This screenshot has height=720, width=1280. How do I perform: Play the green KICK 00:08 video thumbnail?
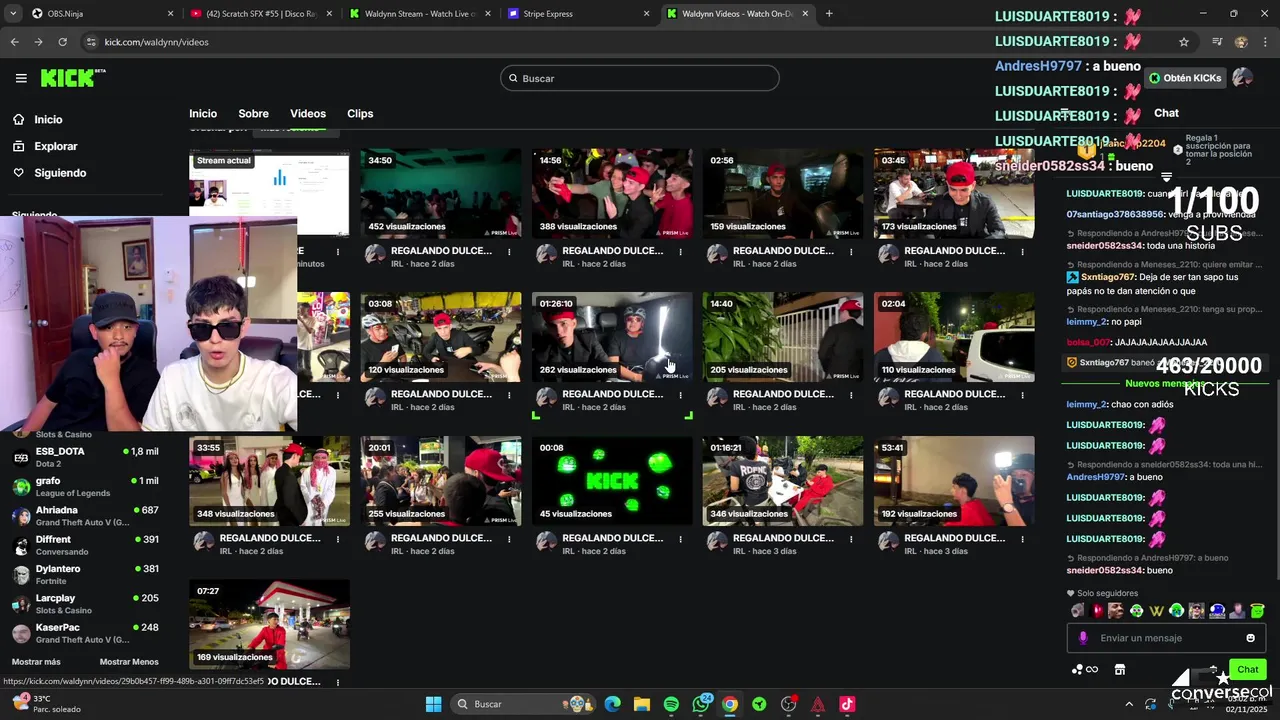[x=612, y=480]
